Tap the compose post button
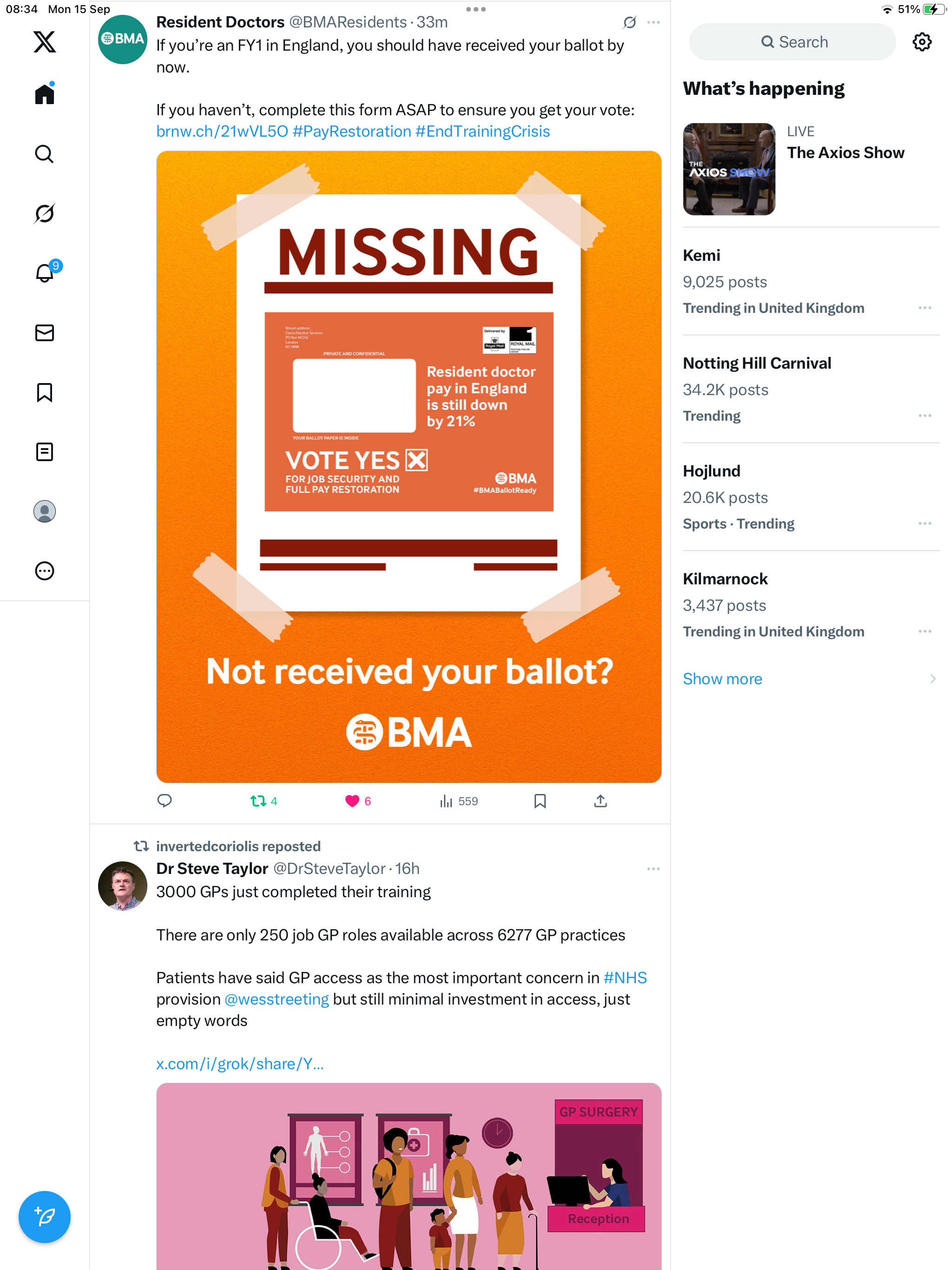The image size is (952, 1270). pyautogui.click(x=44, y=1217)
